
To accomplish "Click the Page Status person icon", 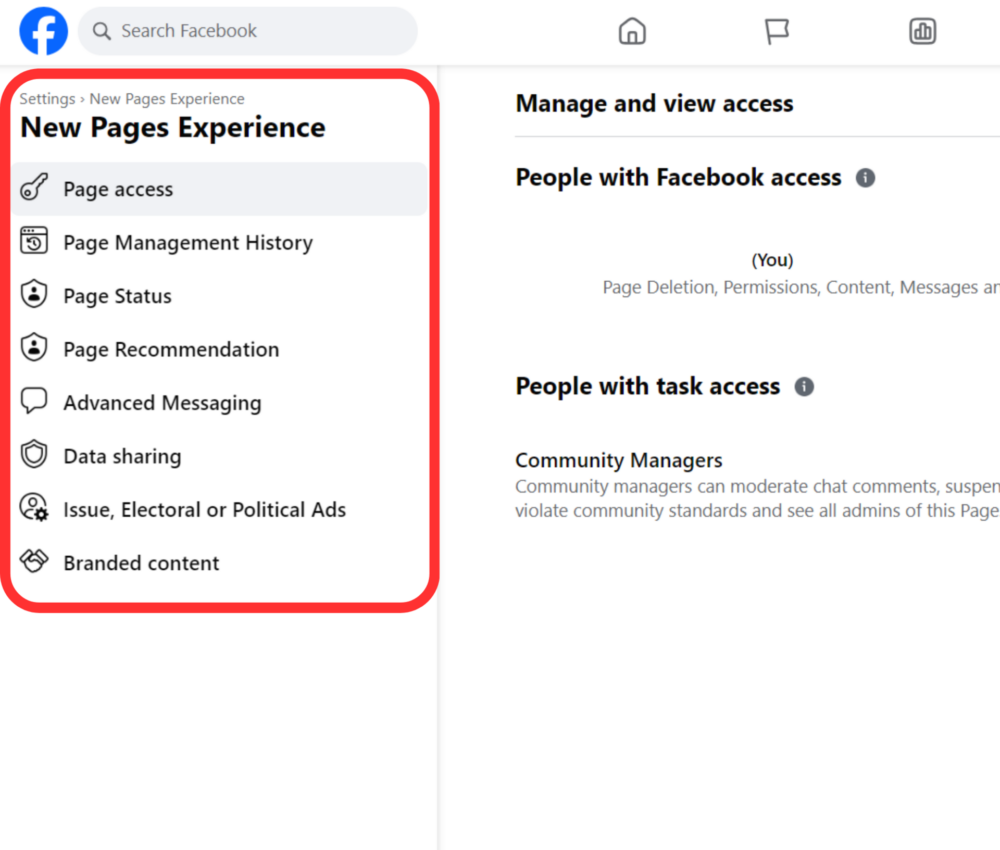I will coord(33,294).
